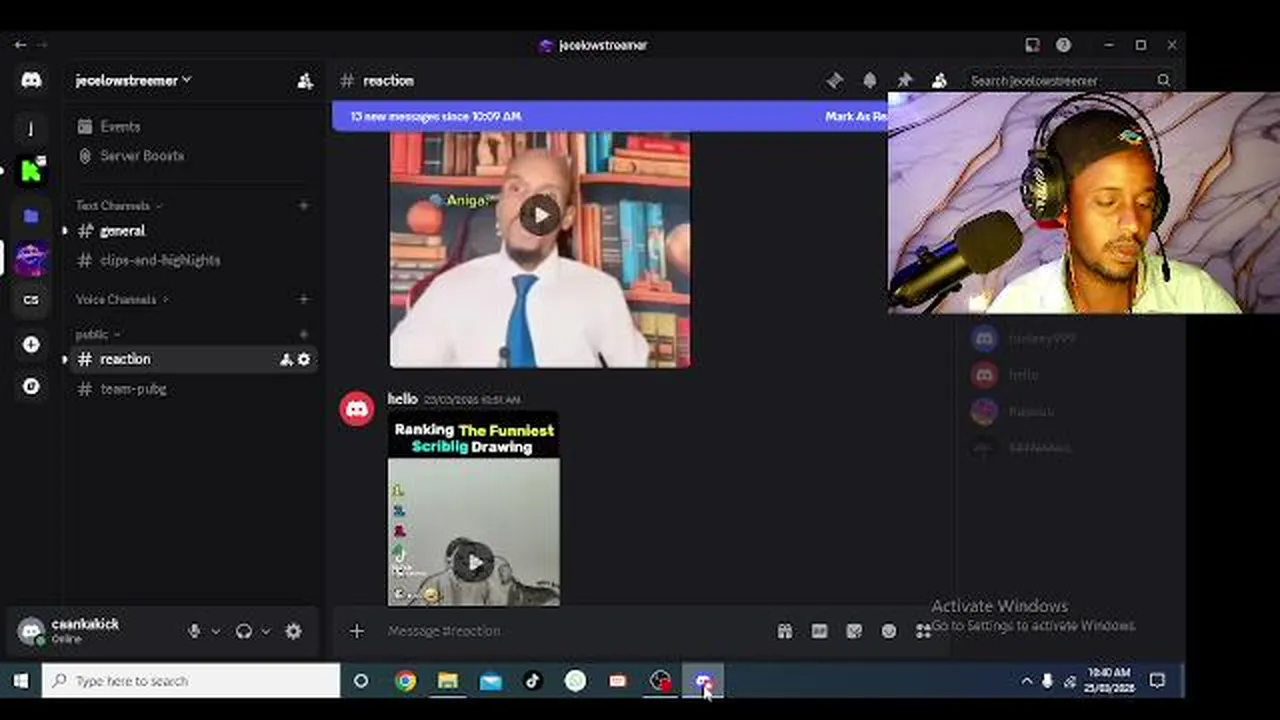The width and height of the screenshot is (1280, 720).
Task: Open TikTok from taskbar
Action: coord(533,681)
